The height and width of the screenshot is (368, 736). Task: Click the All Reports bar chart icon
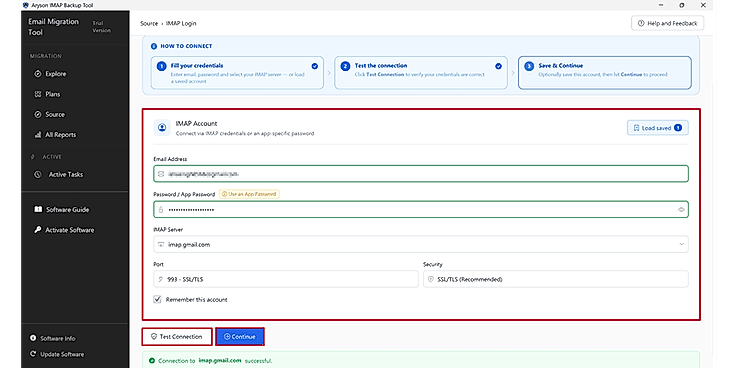(38, 135)
